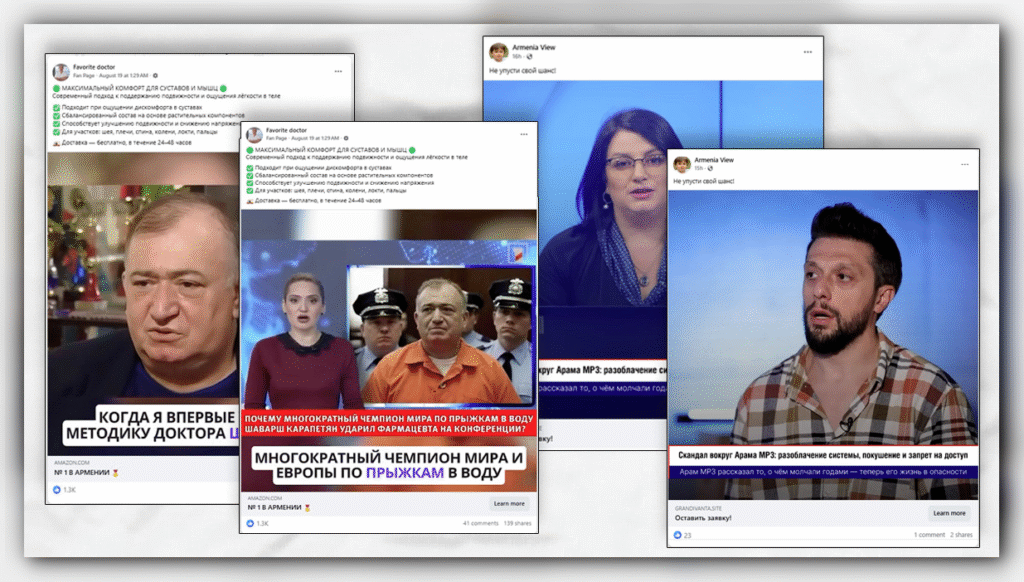Open the 41 comments link

tap(480, 523)
